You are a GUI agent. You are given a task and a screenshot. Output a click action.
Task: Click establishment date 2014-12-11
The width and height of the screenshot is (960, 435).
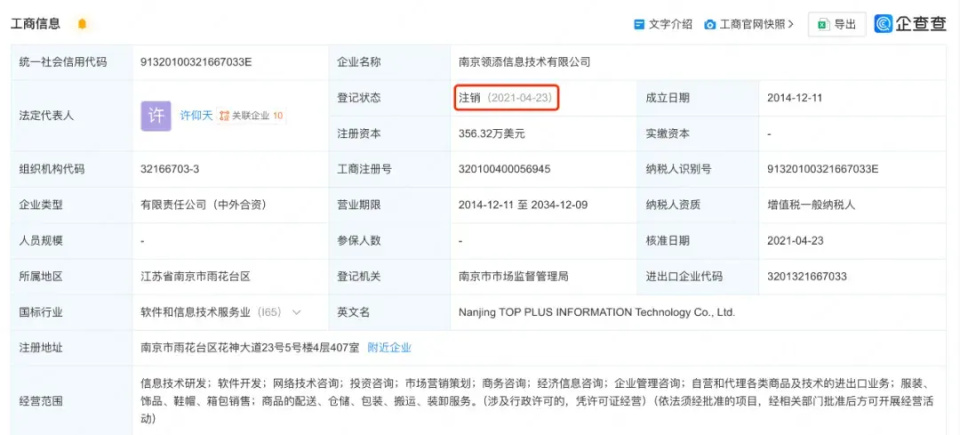pos(795,98)
